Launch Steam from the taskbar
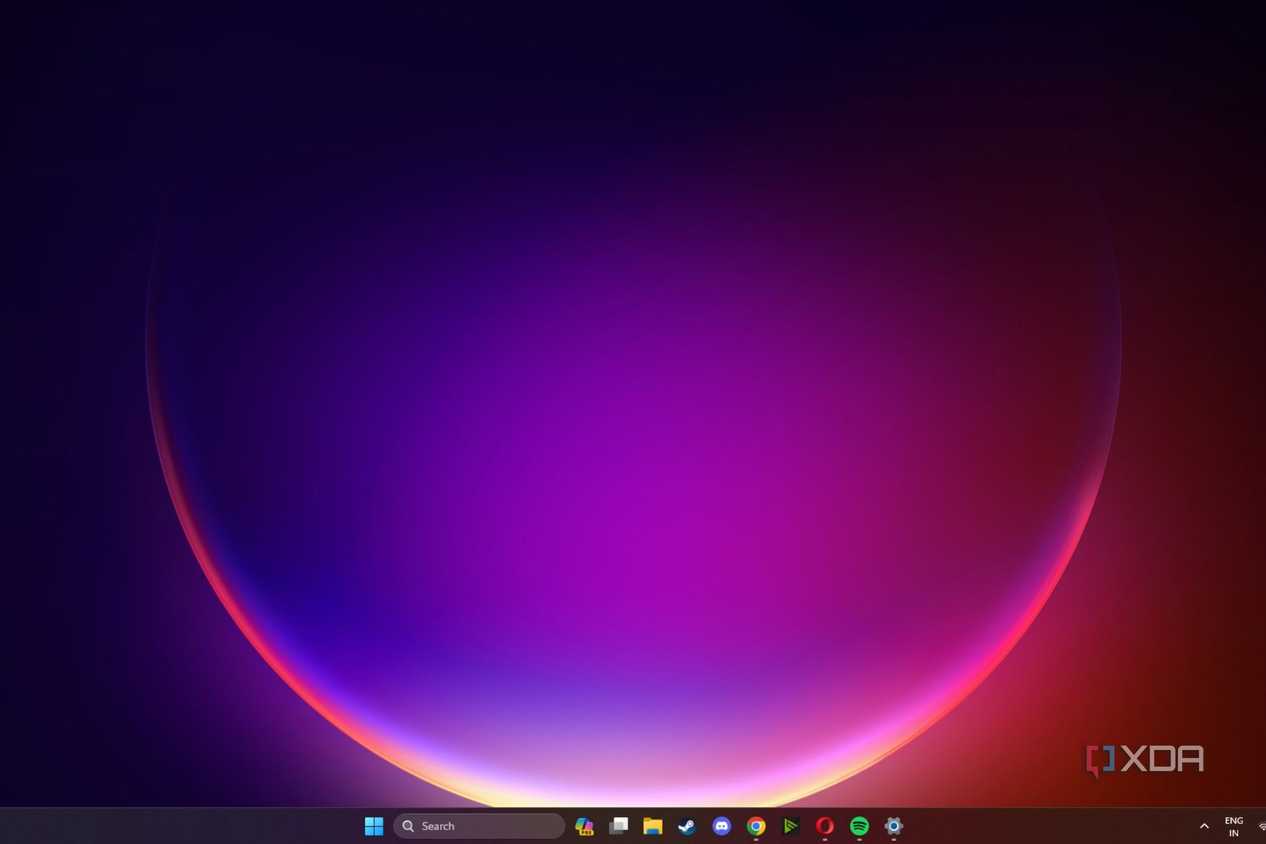 point(687,826)
